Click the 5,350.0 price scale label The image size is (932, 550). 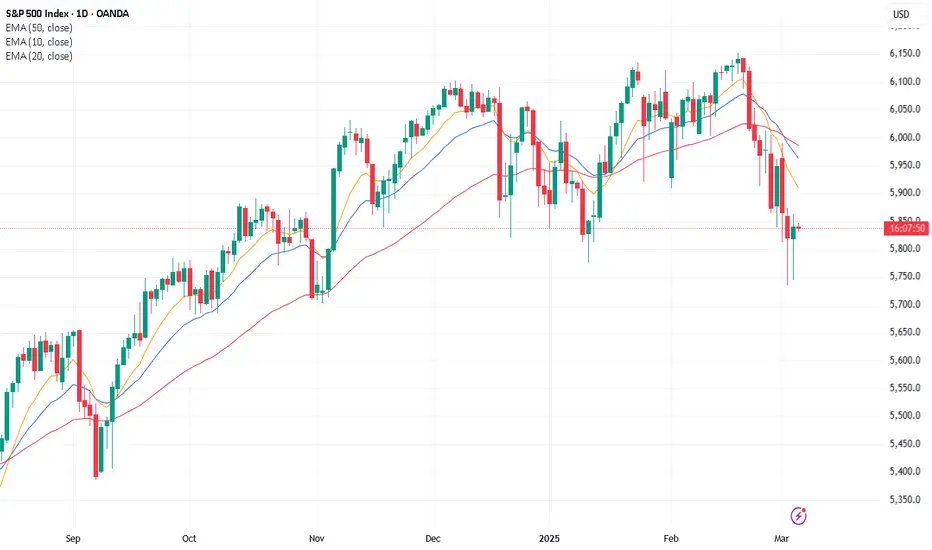click(x=905, y=499)
